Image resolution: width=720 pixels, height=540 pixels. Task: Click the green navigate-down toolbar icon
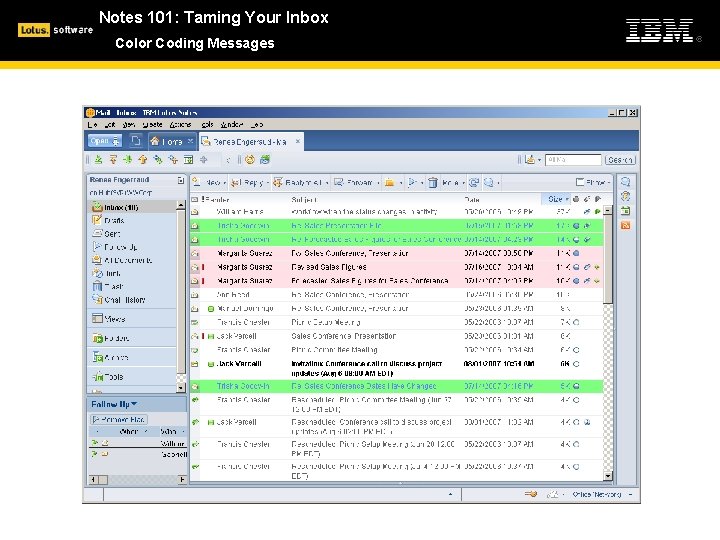tap(98, 159)
